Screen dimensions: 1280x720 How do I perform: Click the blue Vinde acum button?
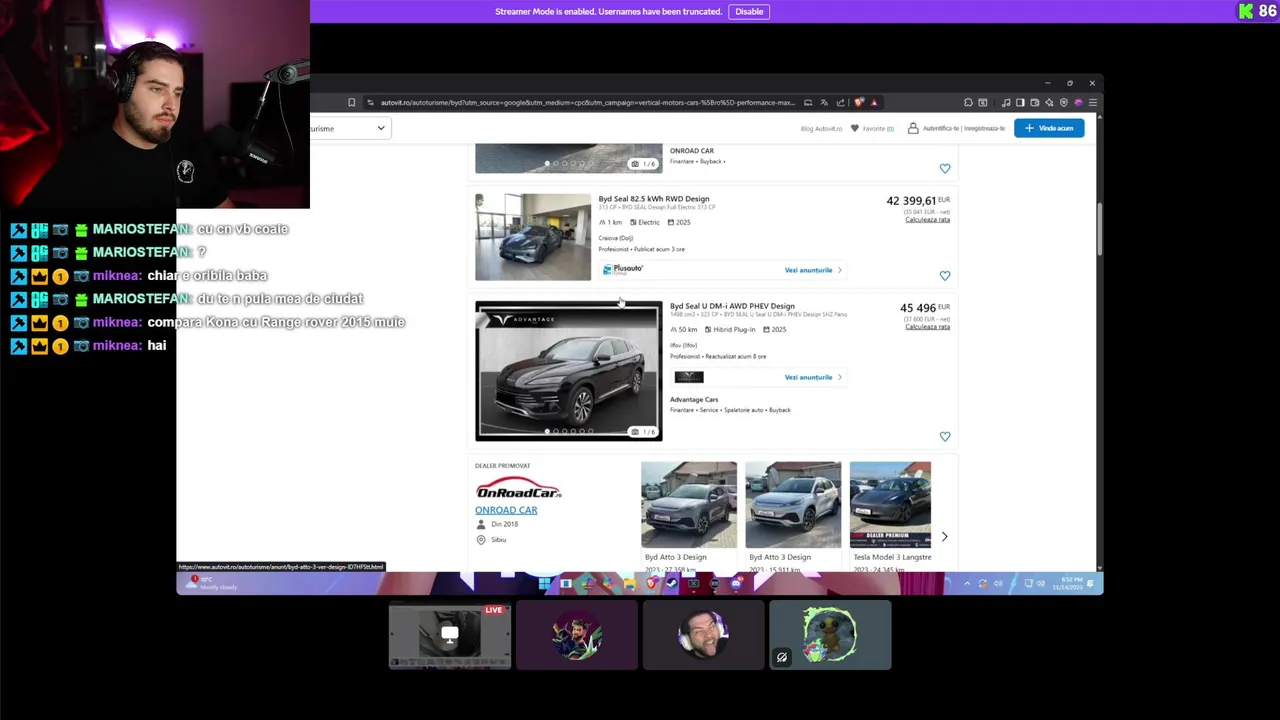[x=1049, y=128]
